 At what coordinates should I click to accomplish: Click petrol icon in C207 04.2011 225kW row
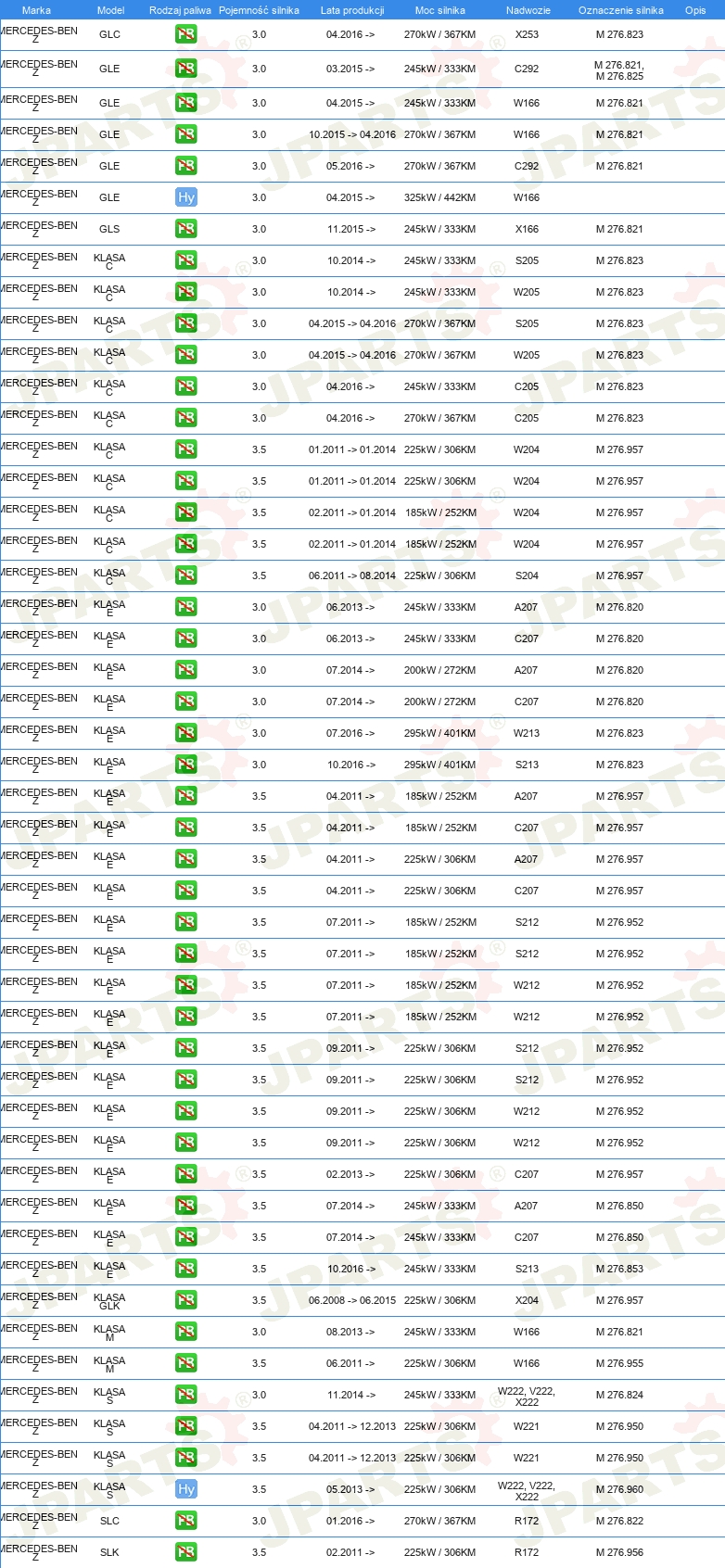186,891
